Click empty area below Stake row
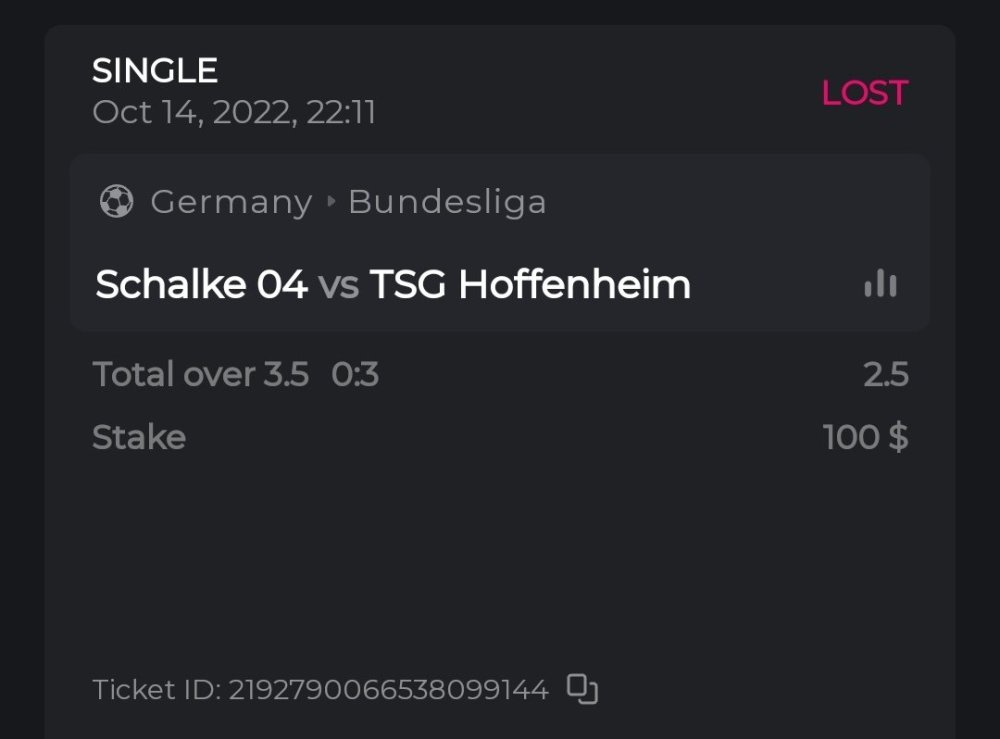Screen dimensions: 1000x739 tap(500, 560)
